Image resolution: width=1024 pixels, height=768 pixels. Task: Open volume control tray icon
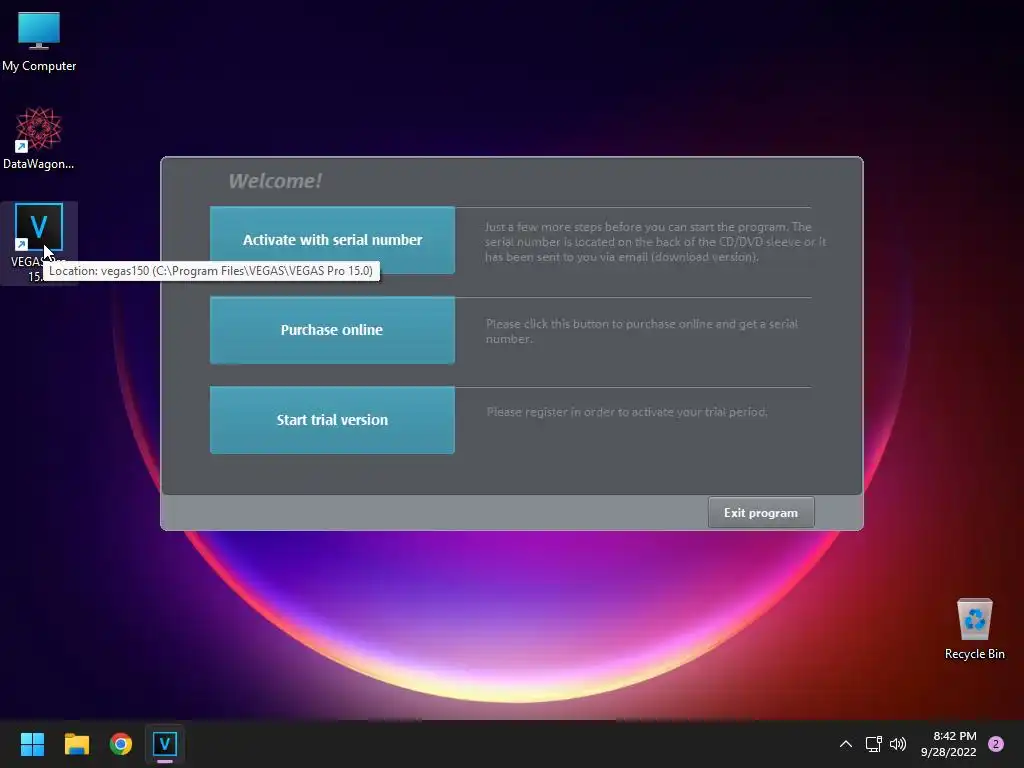pyautogui.click(x=898, y=744)
